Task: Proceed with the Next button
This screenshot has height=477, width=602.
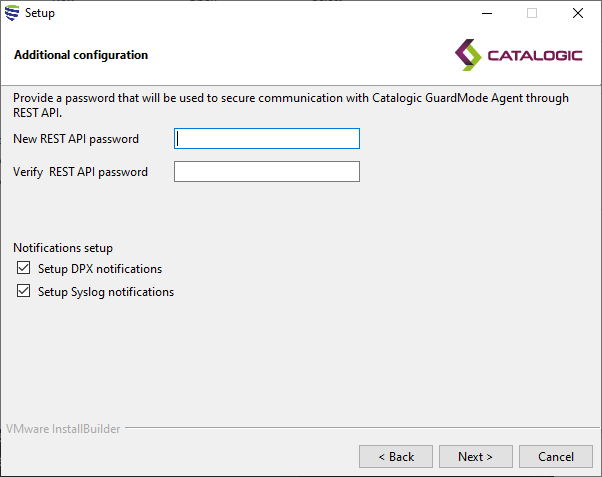Action: coord(475,457)
